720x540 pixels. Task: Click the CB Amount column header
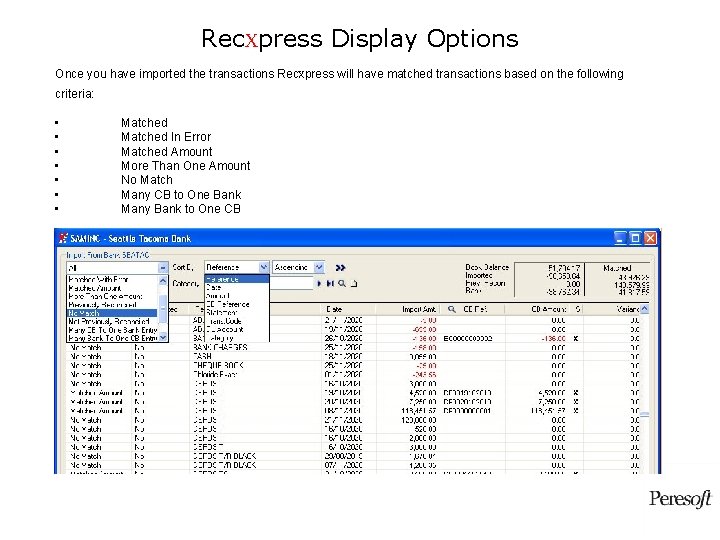549,309
